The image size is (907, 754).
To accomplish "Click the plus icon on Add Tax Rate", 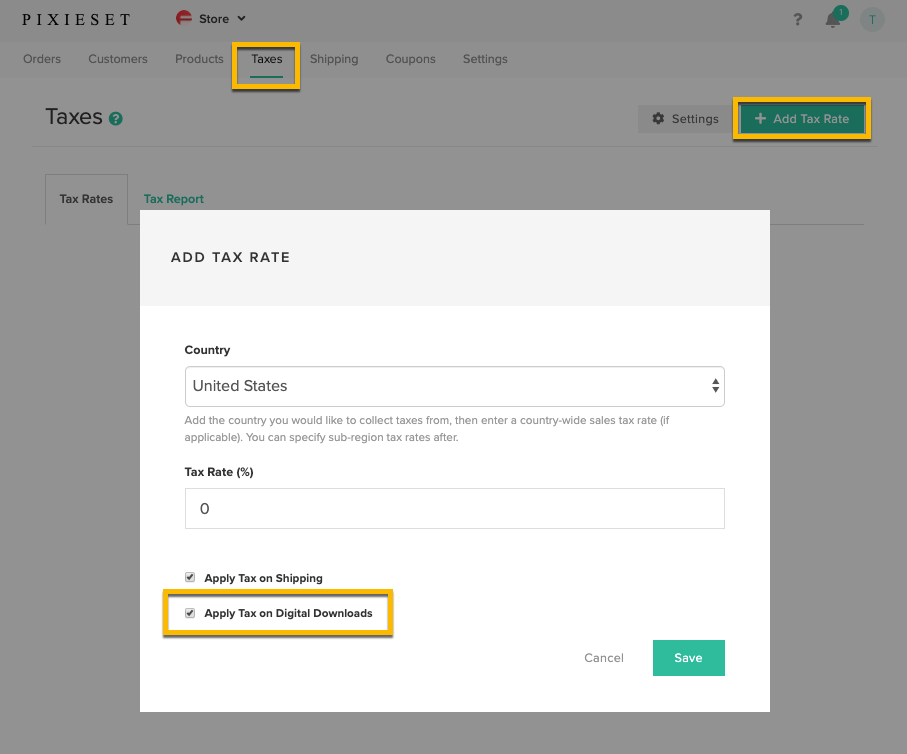I will pyautogui.click(x=760, y=119).
